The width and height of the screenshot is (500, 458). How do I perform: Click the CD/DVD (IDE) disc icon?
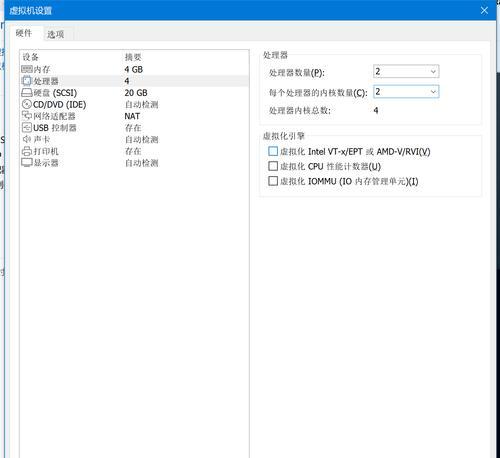27,104
